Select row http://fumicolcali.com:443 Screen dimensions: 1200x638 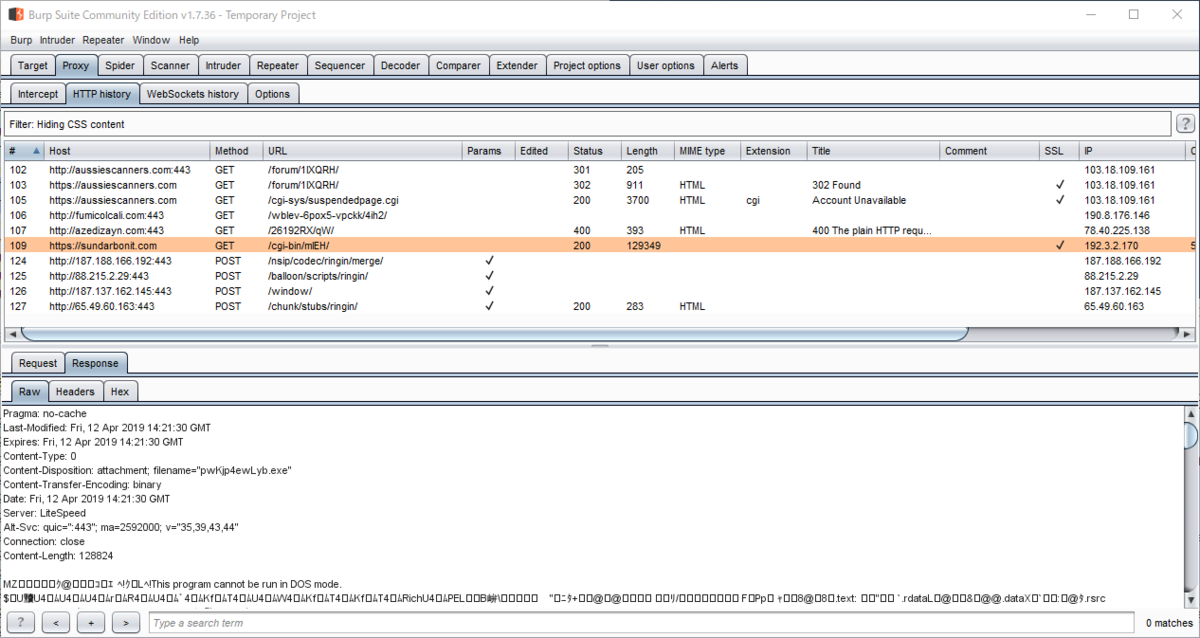pyautogui.click(x=600, y=215)
